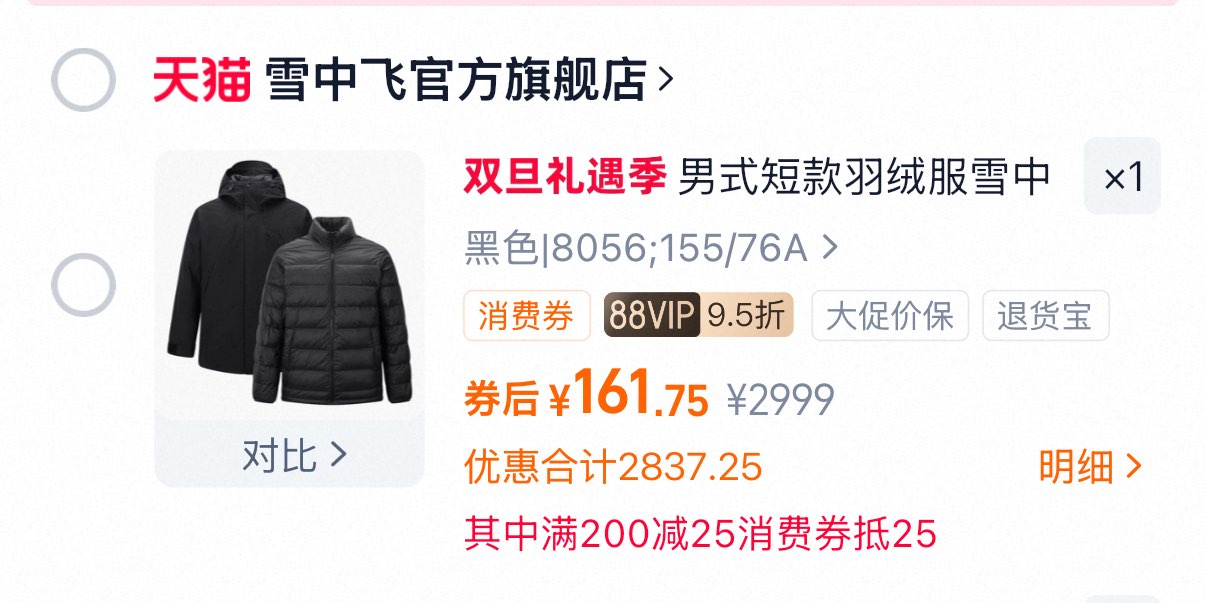Tap the 9.5折 discount tag
This screenshot has height=603, width=1206.
746,316
